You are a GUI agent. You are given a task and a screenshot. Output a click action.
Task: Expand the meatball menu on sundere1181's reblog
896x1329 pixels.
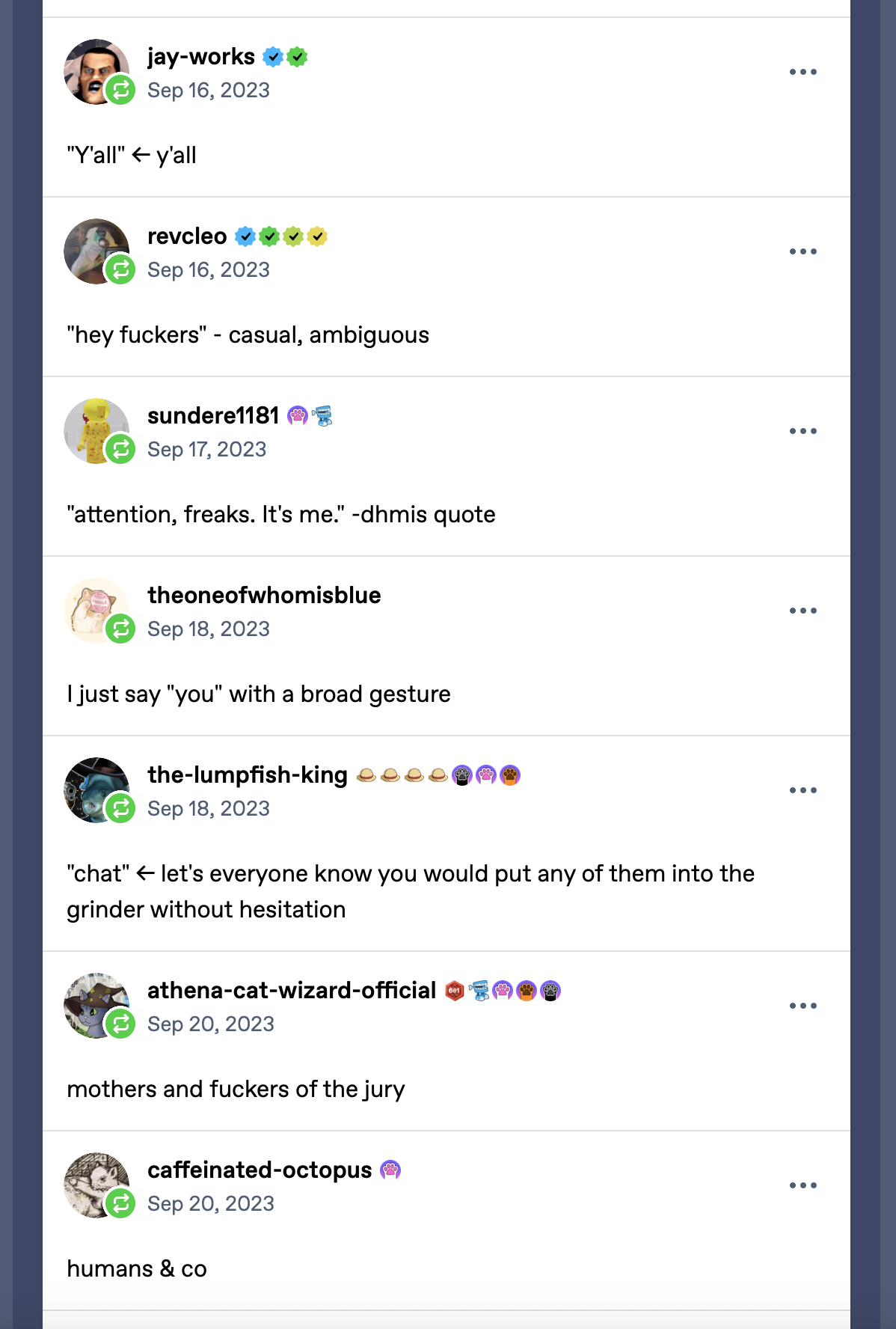803,431
